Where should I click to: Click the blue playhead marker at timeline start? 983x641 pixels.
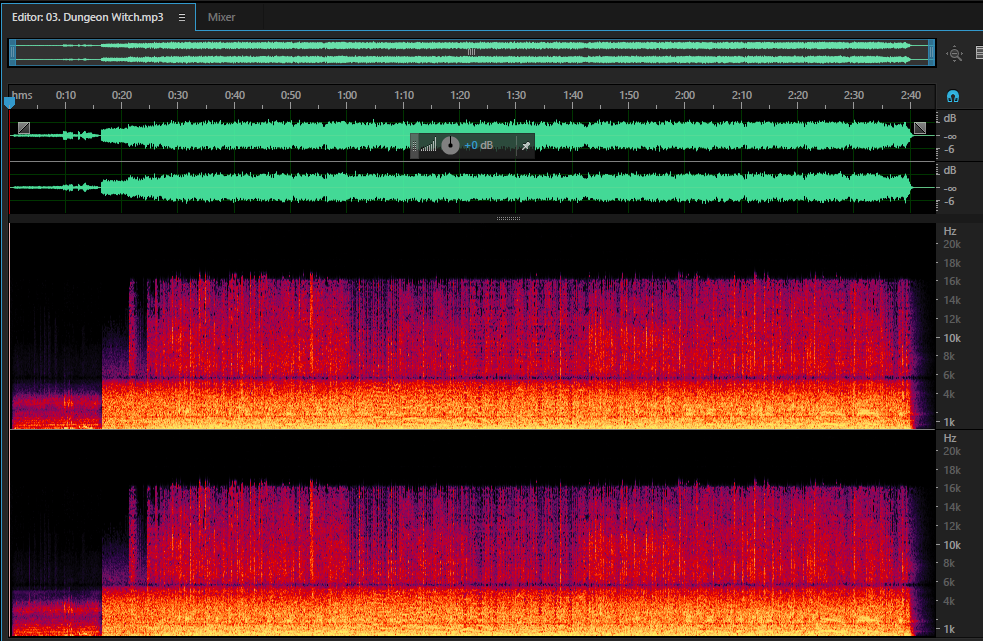tap(9, 102)
